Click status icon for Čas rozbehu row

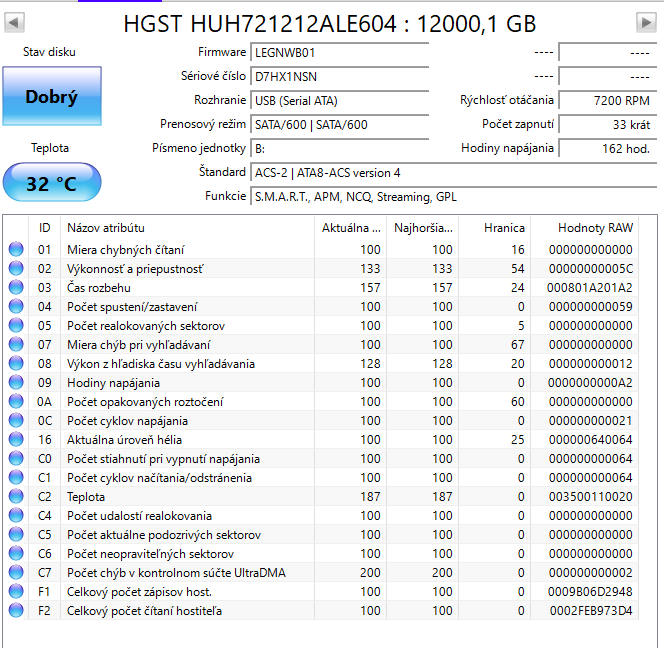pyautogui.click(x=16, y=287)
